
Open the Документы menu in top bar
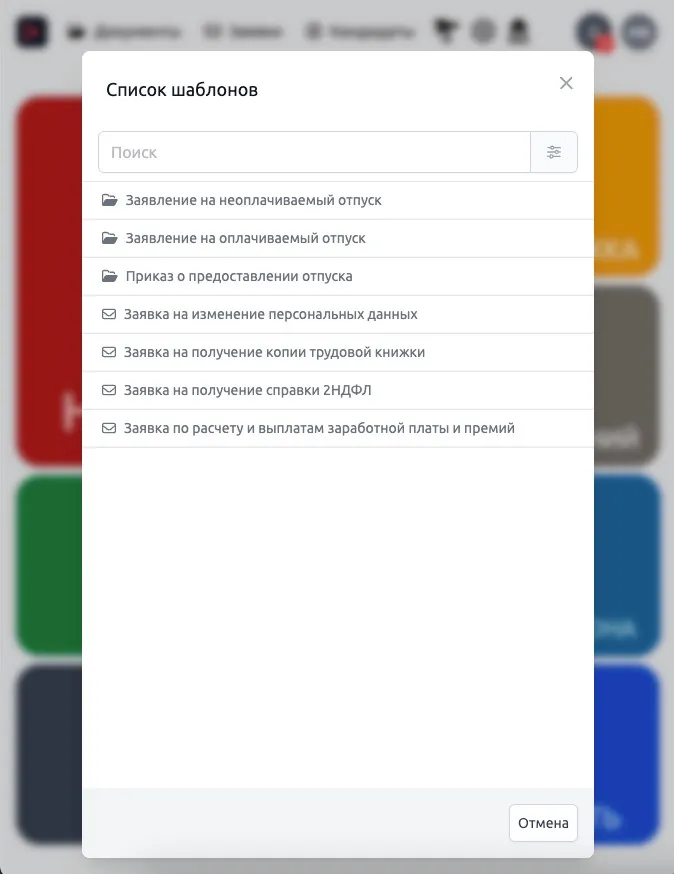[x=124, y=32]
